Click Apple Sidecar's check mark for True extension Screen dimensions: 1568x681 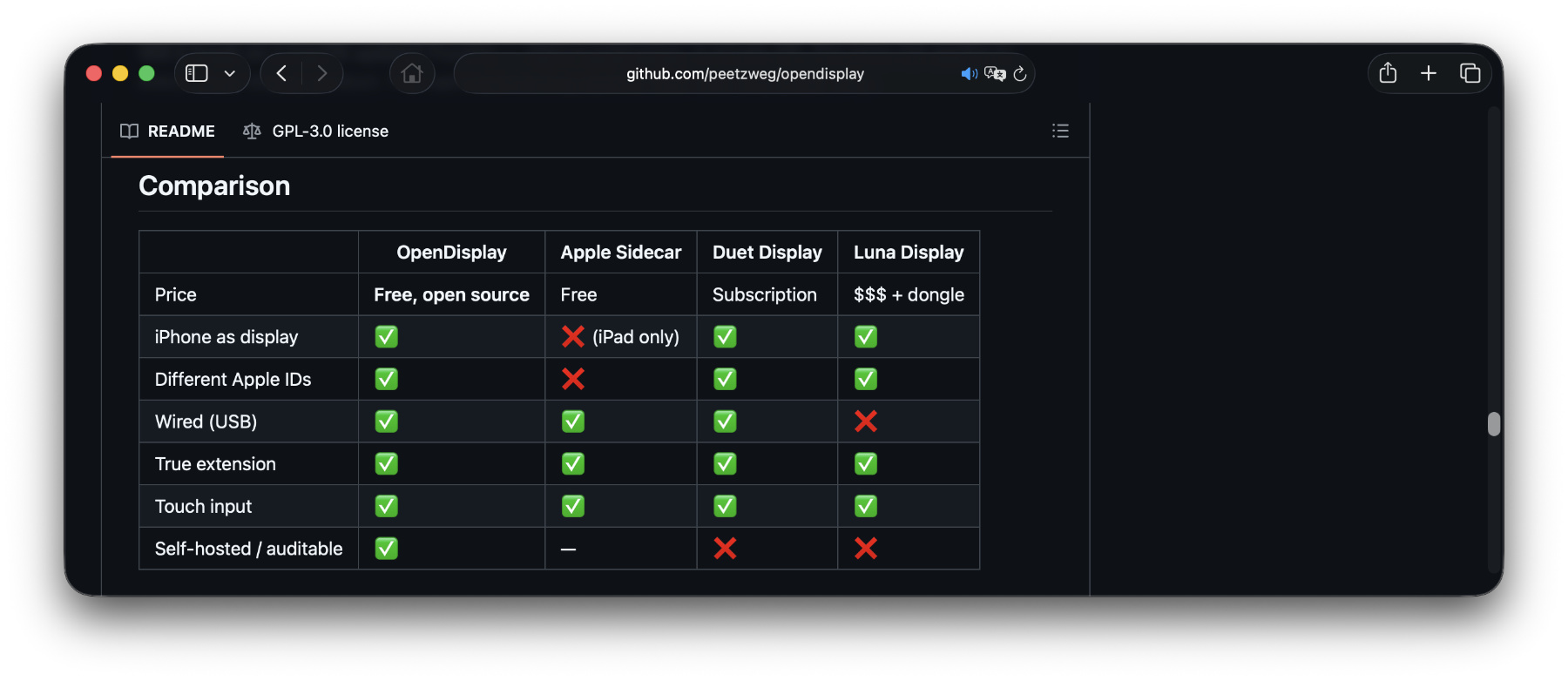(x=573, y=464)
